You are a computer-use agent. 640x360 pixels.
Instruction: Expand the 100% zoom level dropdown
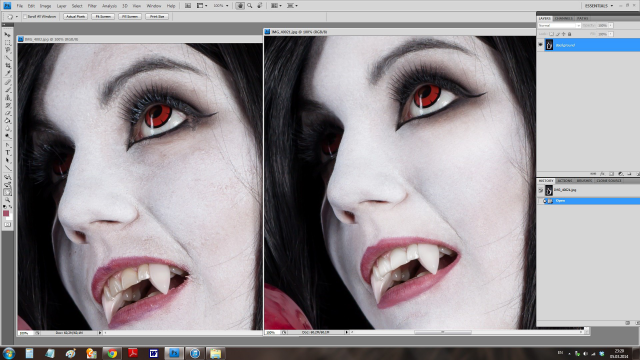point(221,6)
